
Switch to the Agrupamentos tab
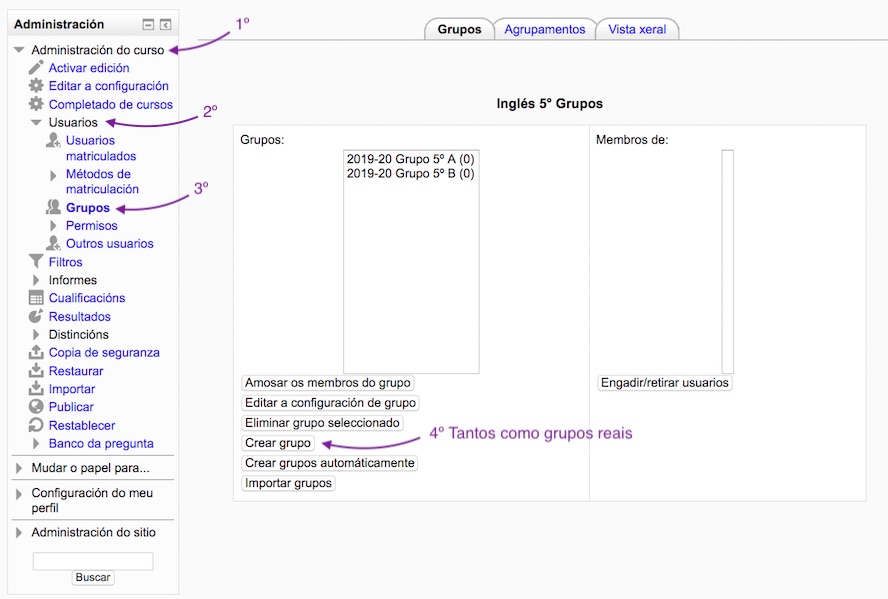click(x=544, y=30)
